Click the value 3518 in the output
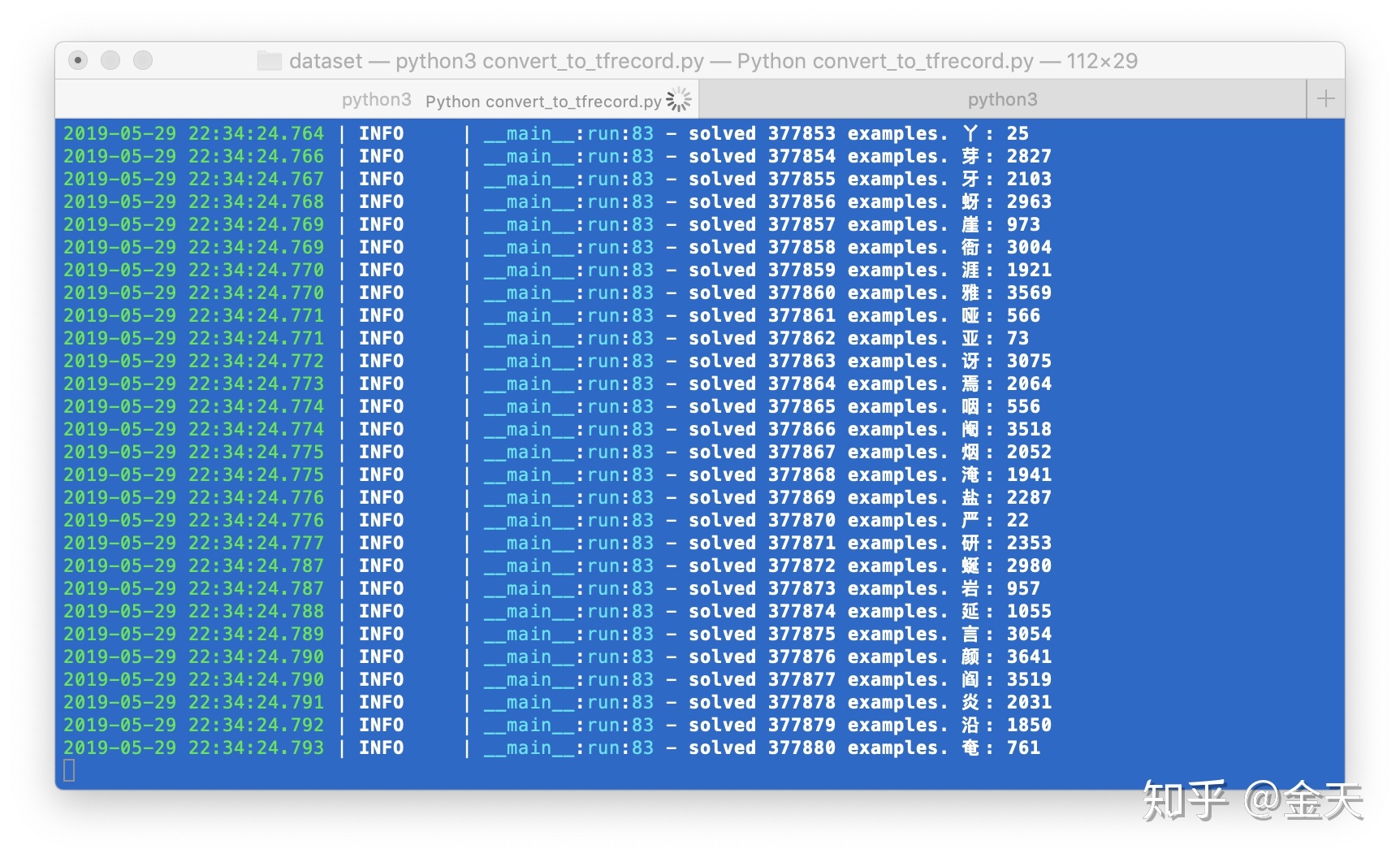 1029,429
